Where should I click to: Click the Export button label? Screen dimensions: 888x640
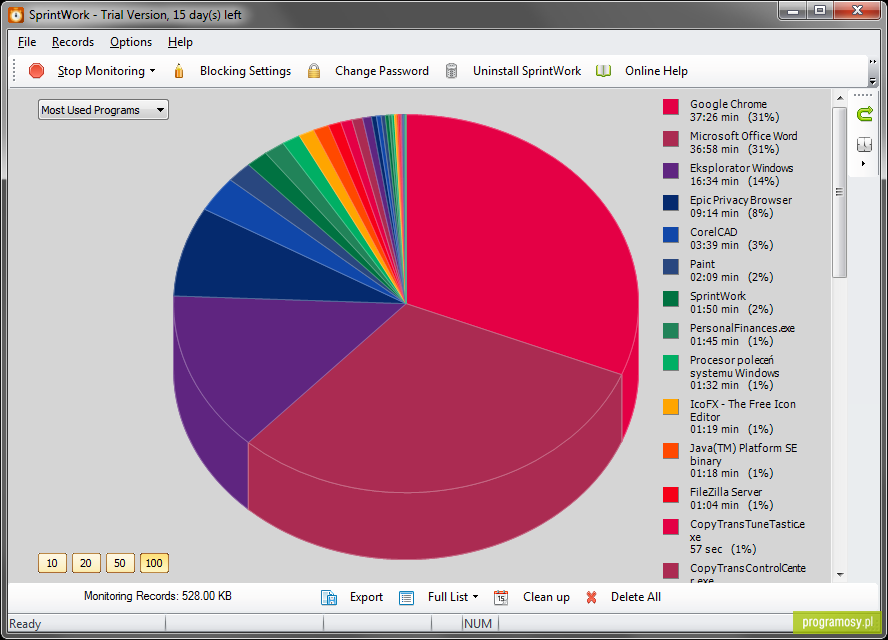click(366, 597)
